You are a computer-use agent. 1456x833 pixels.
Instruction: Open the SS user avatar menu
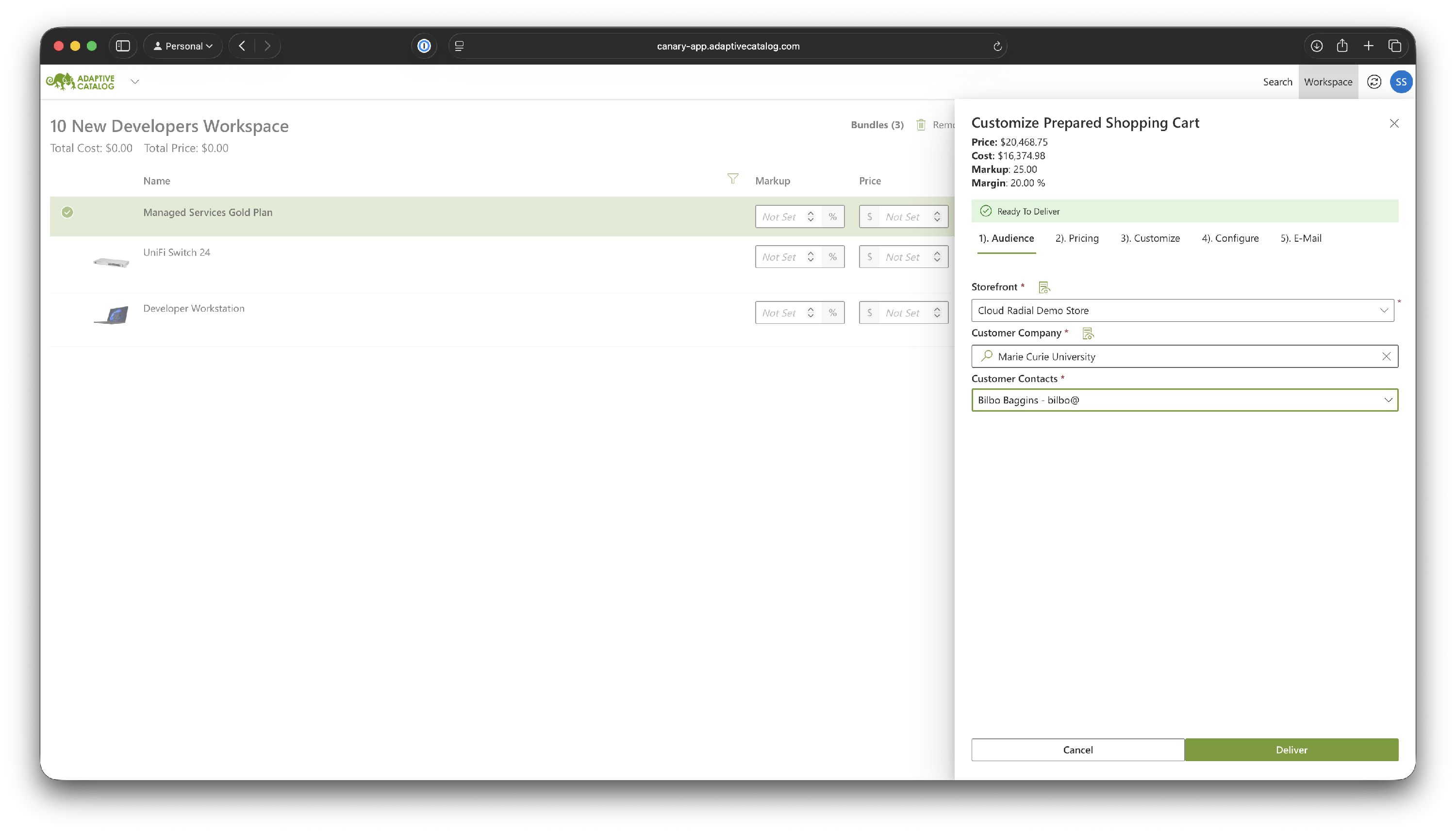point(1401,82)
